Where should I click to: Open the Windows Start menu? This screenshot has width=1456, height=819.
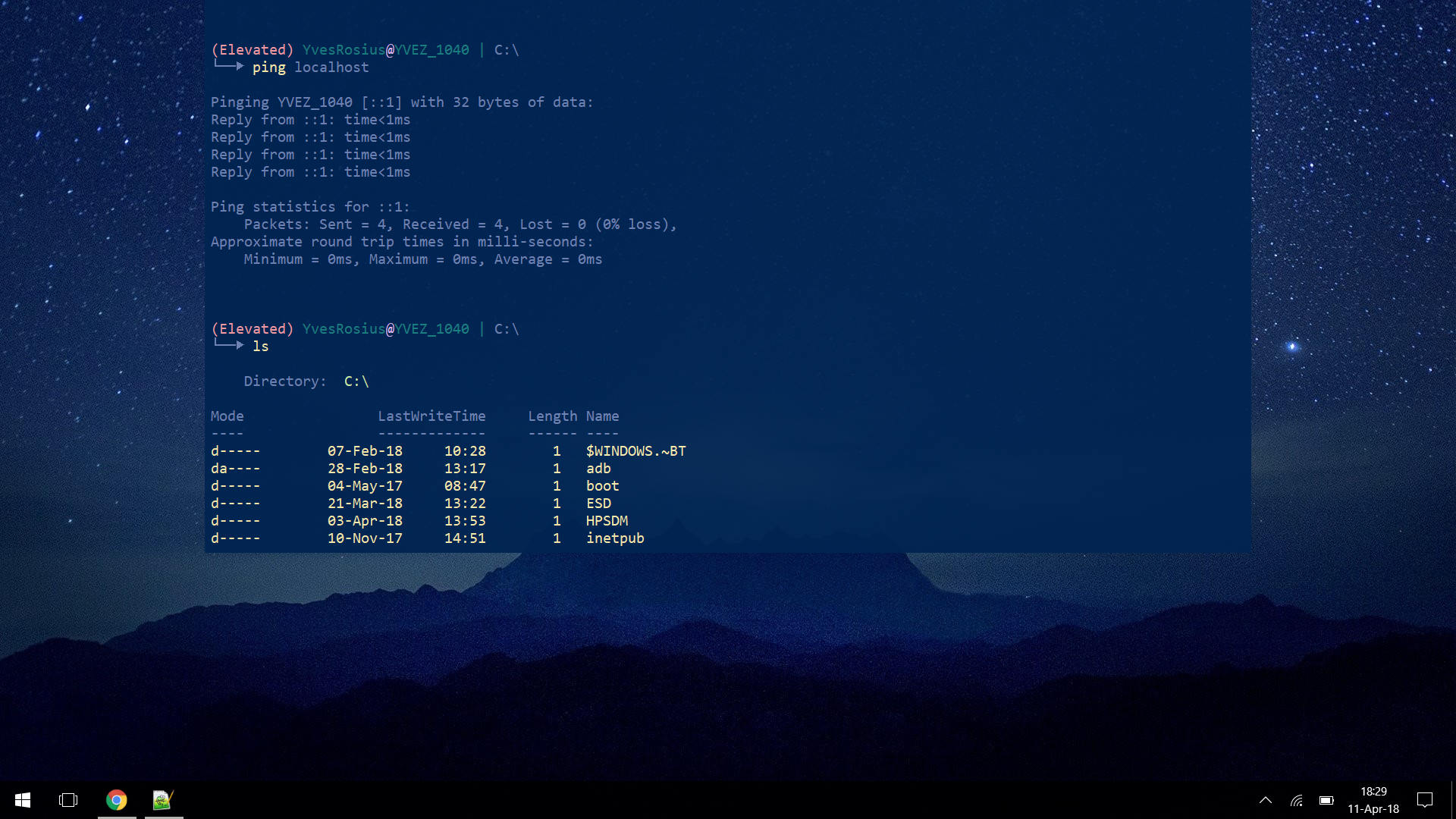click(x=23, y=800)
